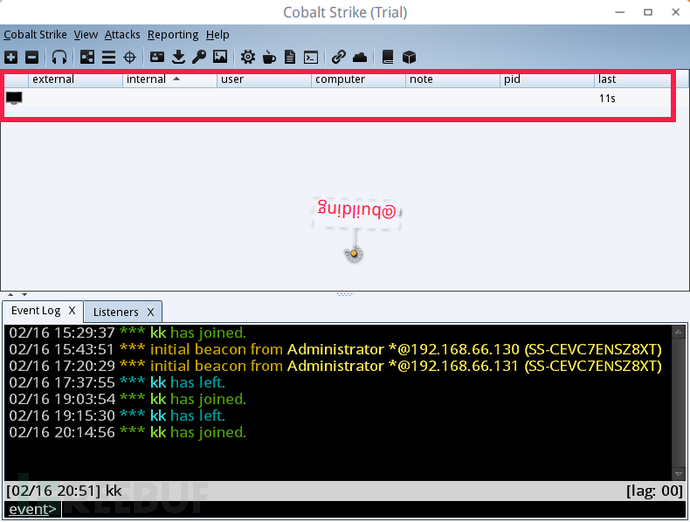This screenshot has height=522, width=690.
Task: Click the New Connection plus icon
Action: point(11,57)
